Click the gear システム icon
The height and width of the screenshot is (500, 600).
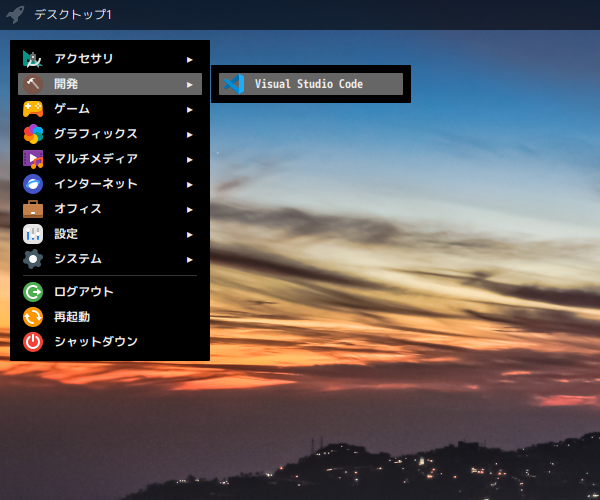(x=33, y=259)
